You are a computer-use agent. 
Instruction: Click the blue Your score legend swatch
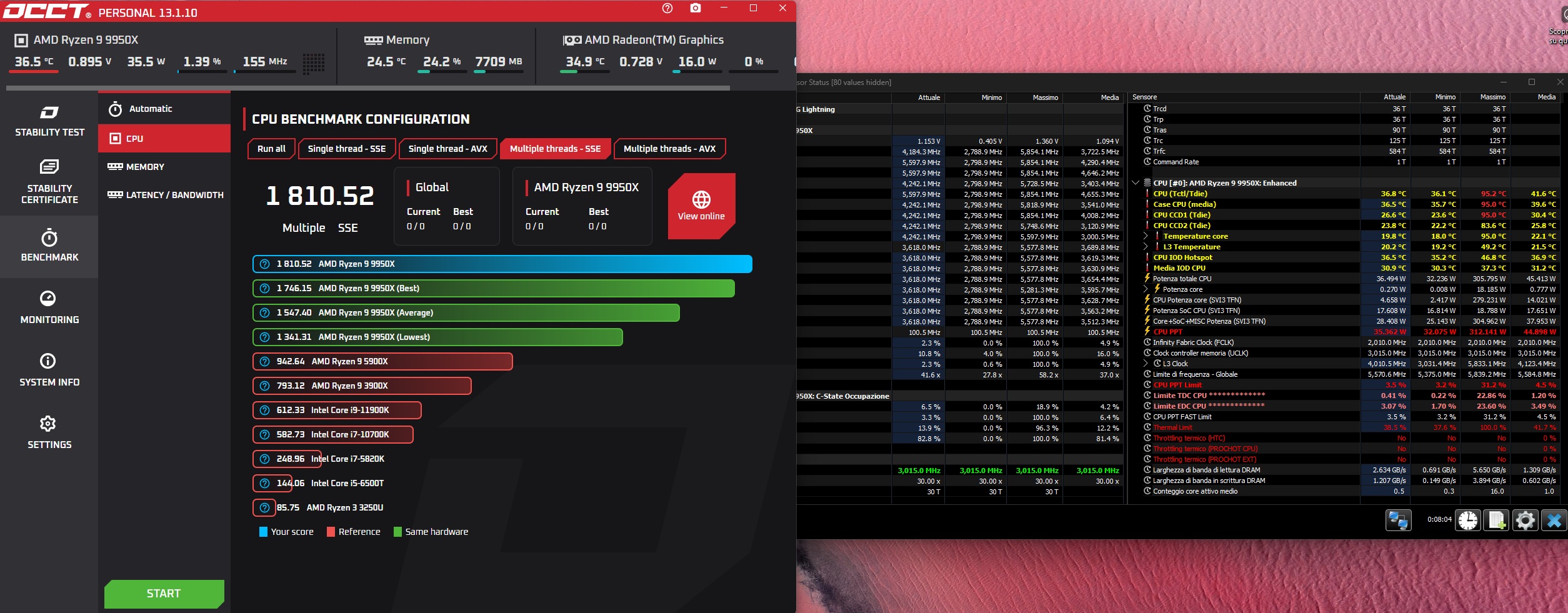(x=263, y=532)
